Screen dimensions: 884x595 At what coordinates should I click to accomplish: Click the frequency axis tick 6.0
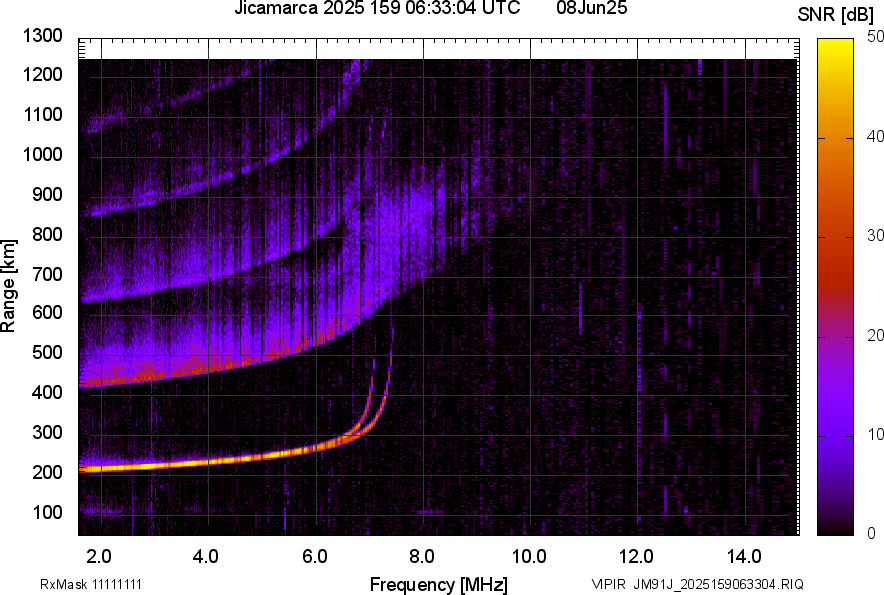(x=315, y=557)
